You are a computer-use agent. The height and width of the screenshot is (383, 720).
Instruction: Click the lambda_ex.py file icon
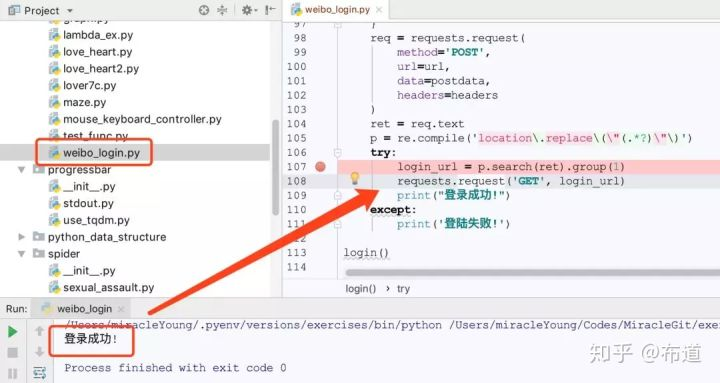pyautogui.click(x=54, y=35)
